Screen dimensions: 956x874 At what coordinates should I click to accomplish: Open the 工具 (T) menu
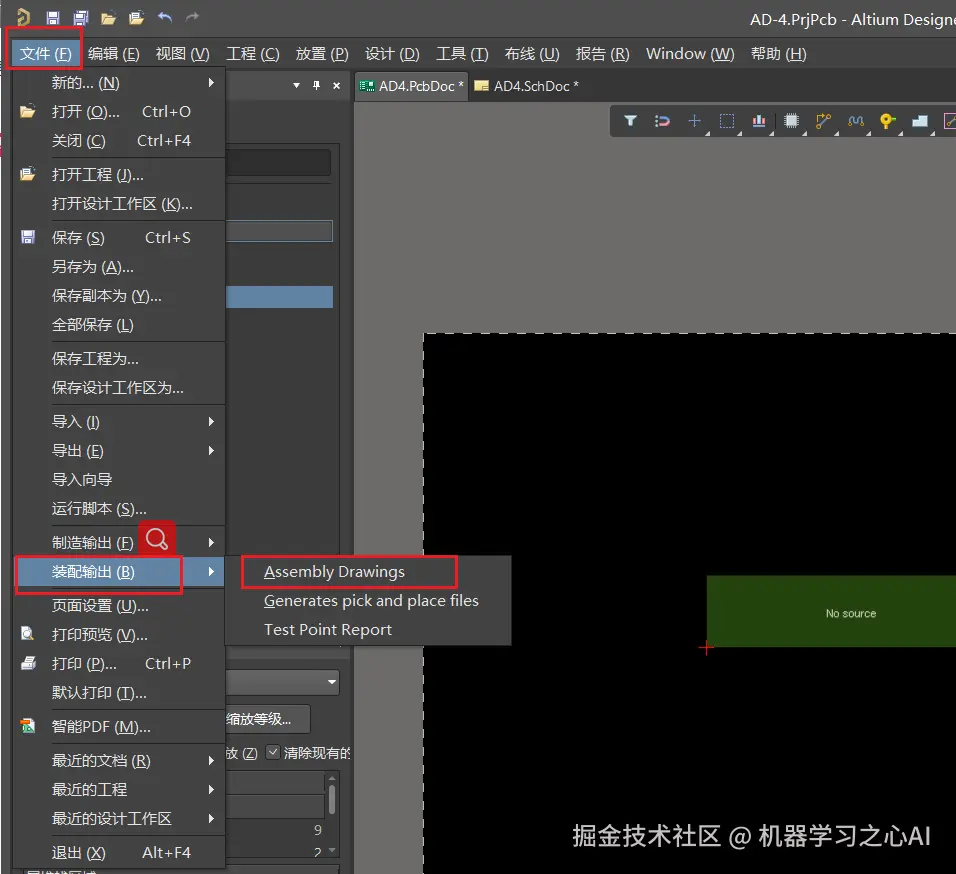click(462, 54)
